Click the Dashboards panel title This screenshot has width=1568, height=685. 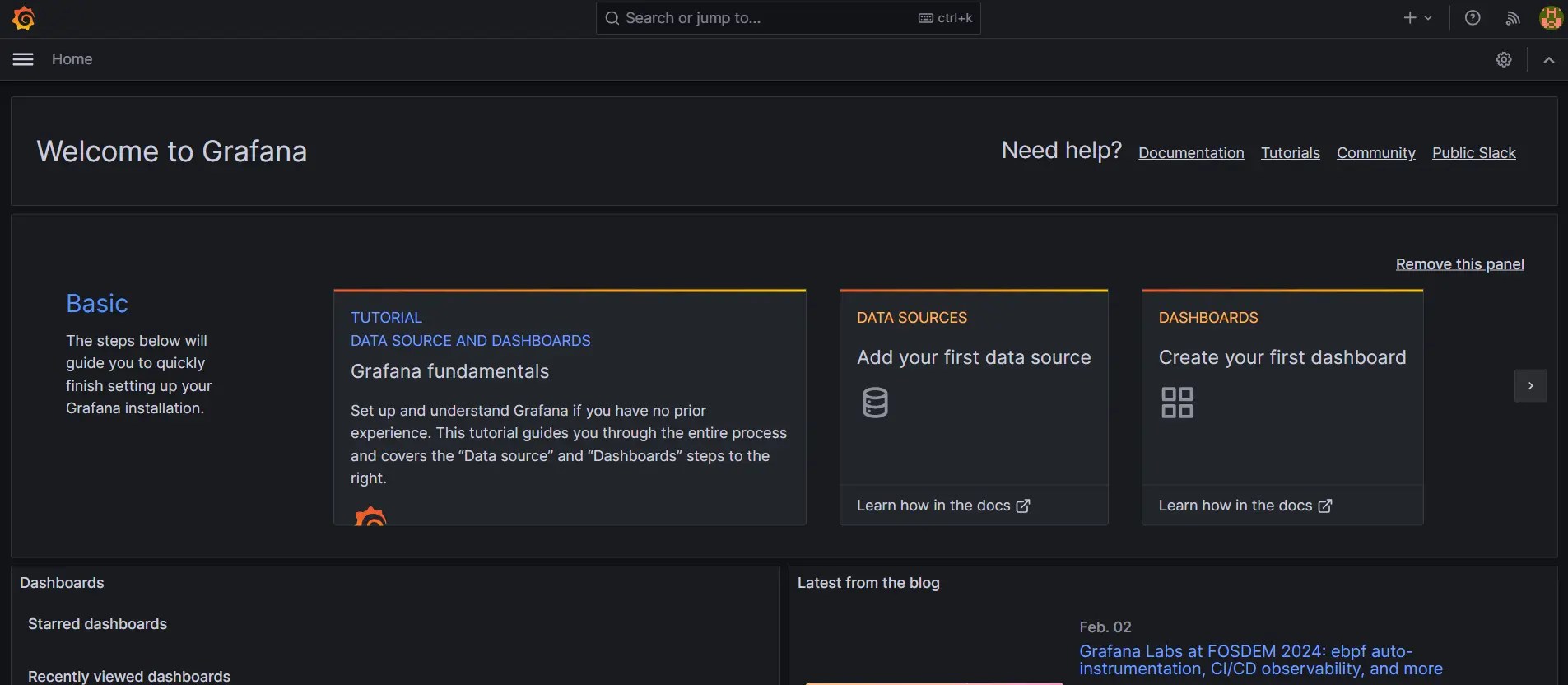click(62, 583)
